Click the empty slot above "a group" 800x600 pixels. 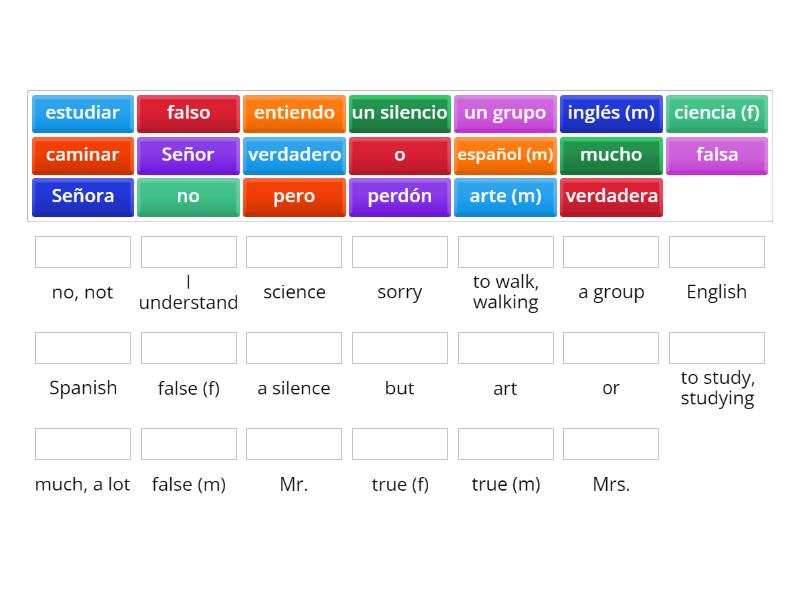pos(611,252)
